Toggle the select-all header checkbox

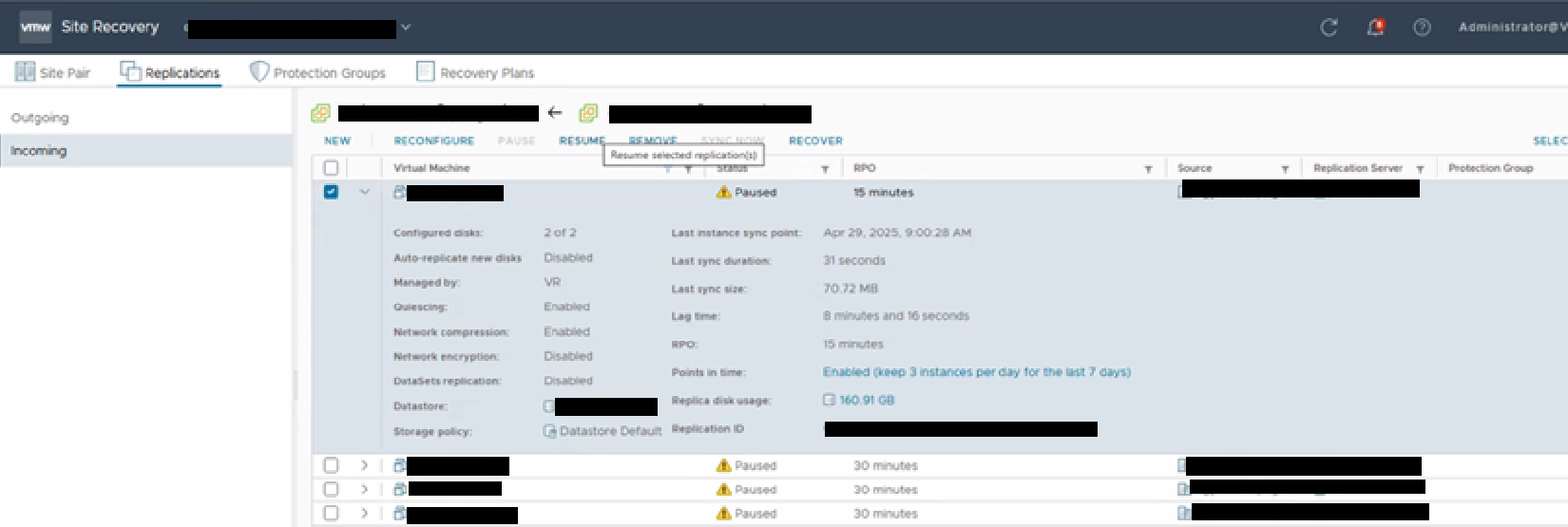tap(331, 168)
